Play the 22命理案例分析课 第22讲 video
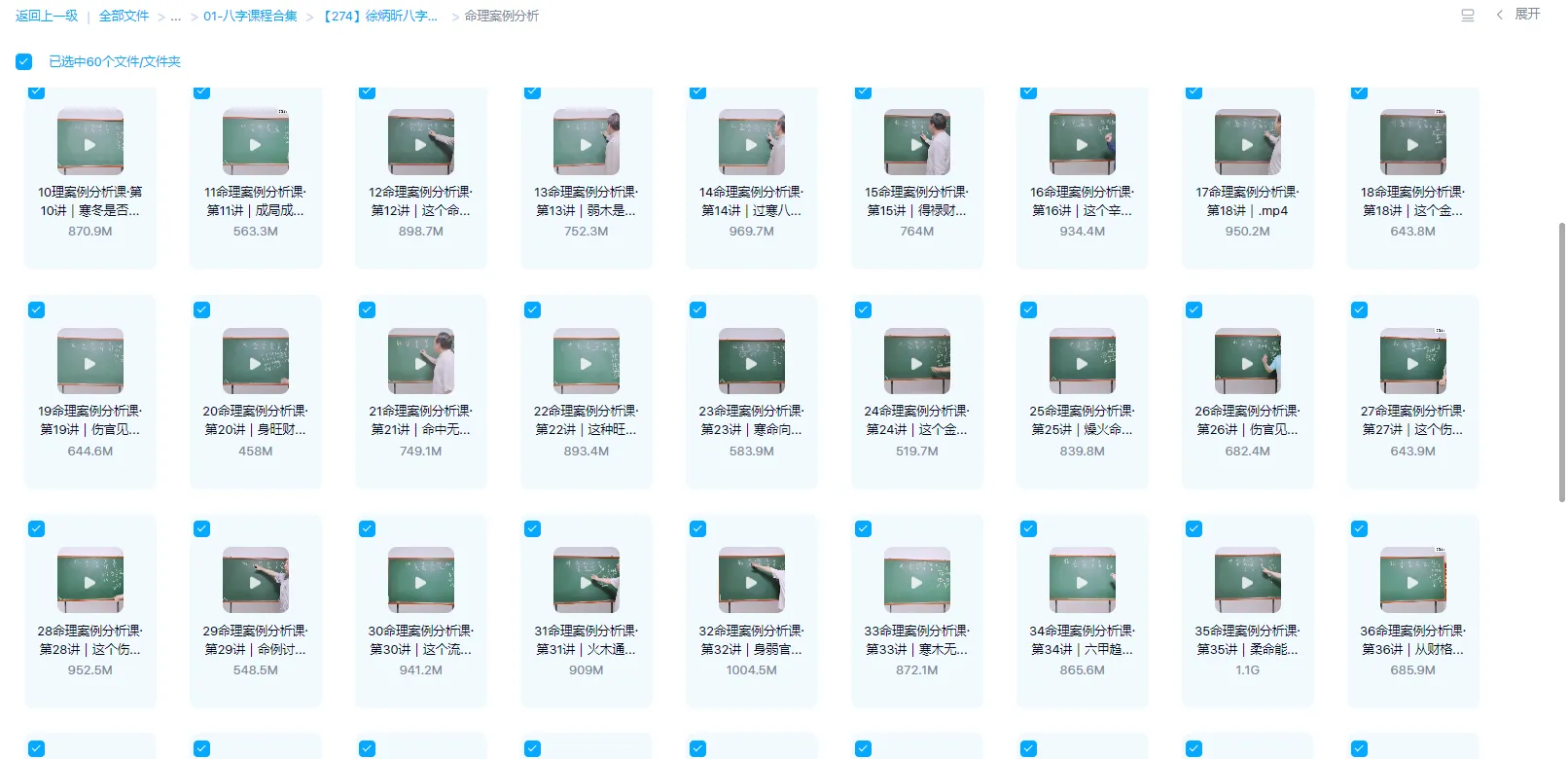 [x=586, y=363]
